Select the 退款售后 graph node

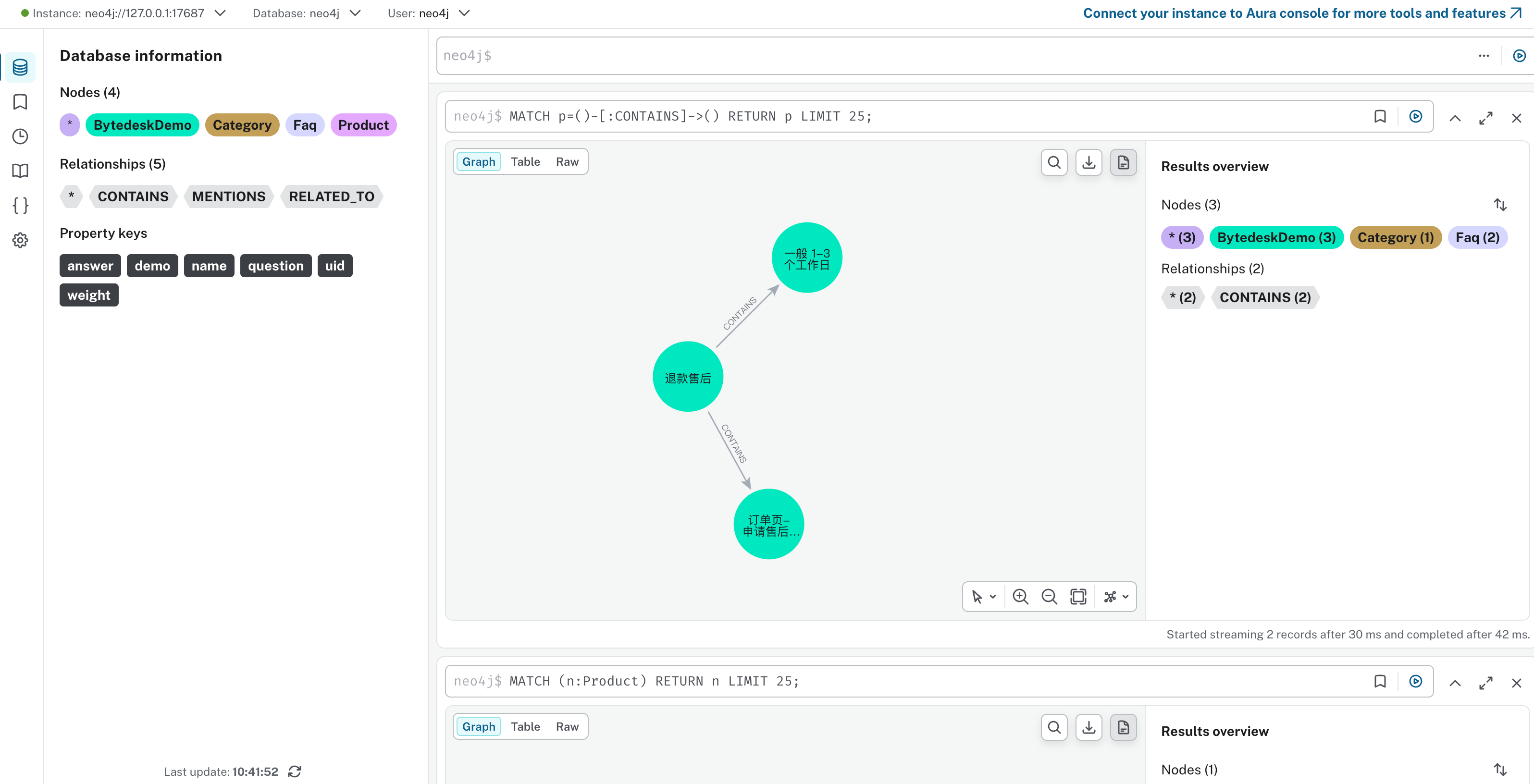[688, 377]
